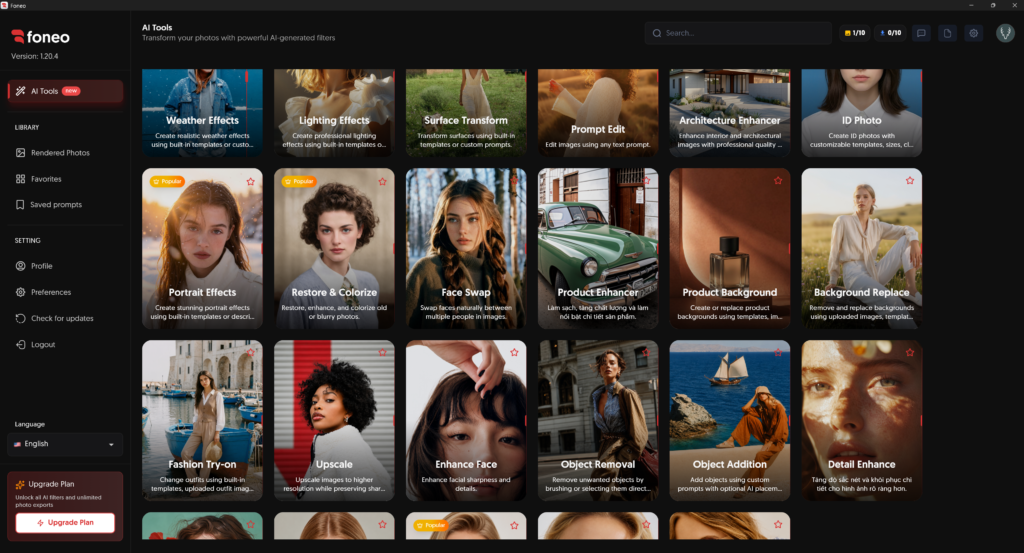Star the Background Replace tool

910,181
